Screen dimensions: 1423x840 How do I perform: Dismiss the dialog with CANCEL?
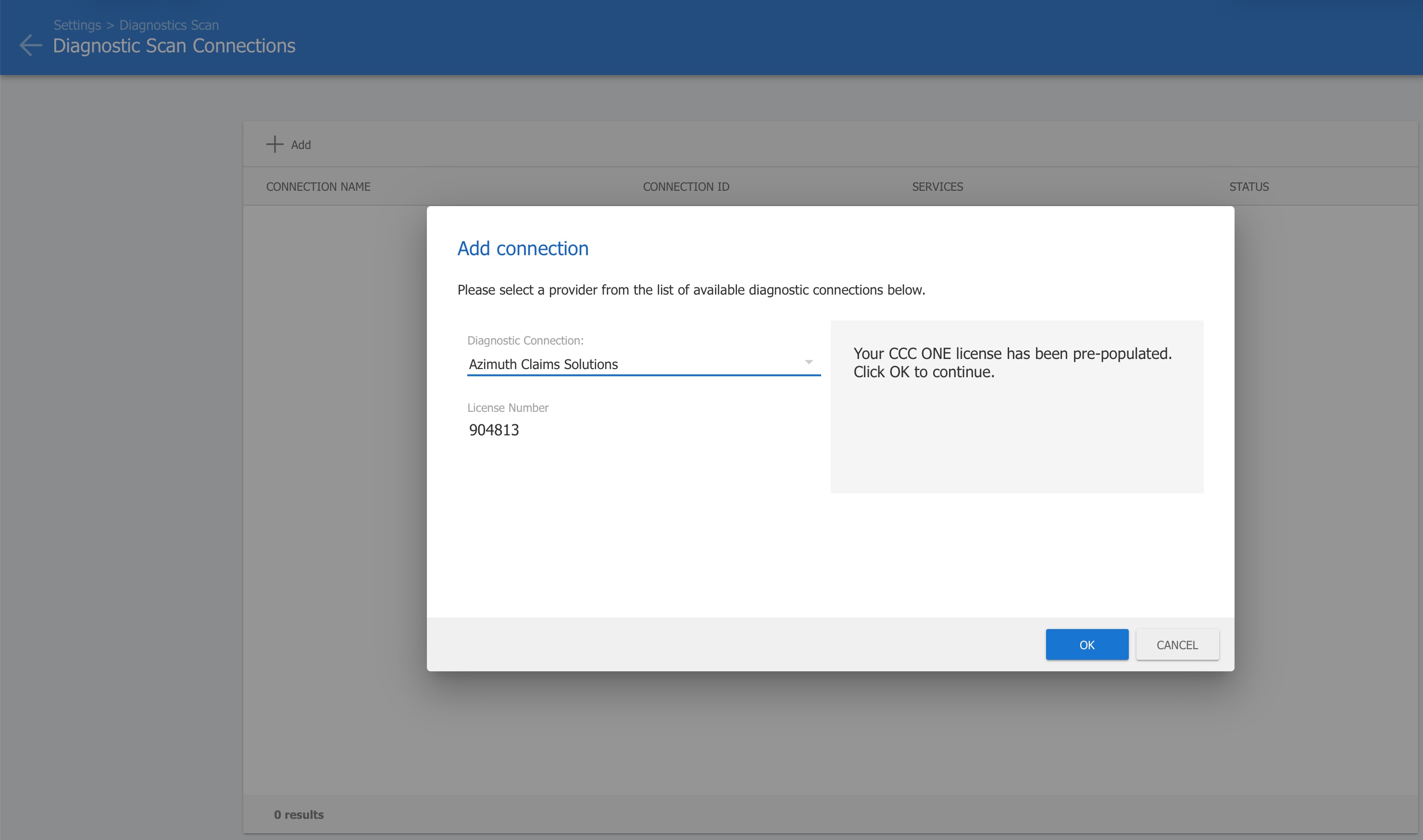click(1177, 645)
